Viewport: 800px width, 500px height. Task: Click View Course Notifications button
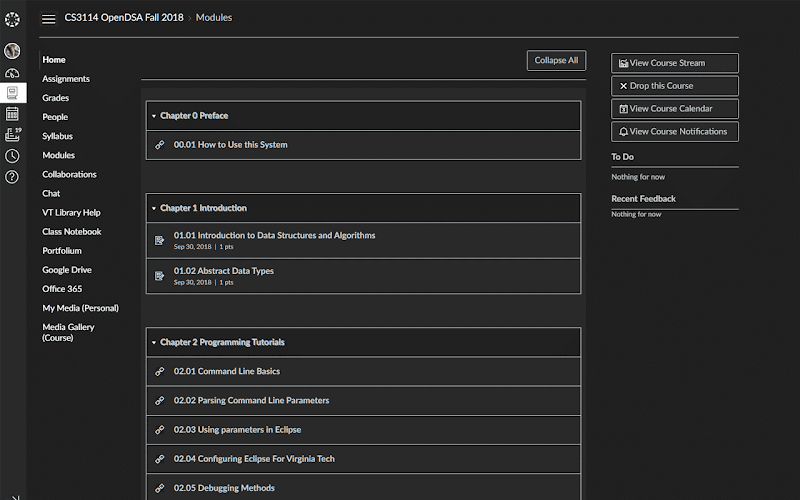[x=674, y=132]
